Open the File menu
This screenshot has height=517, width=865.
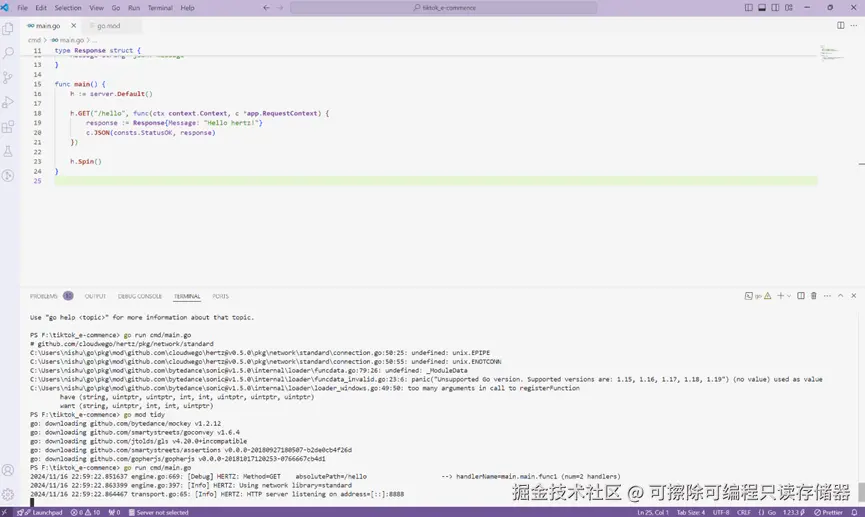(x=23, y=8)
